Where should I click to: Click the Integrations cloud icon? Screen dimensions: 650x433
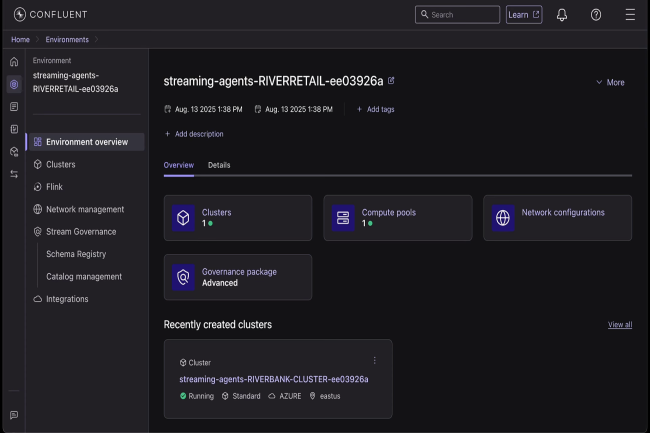click(38, 299)
